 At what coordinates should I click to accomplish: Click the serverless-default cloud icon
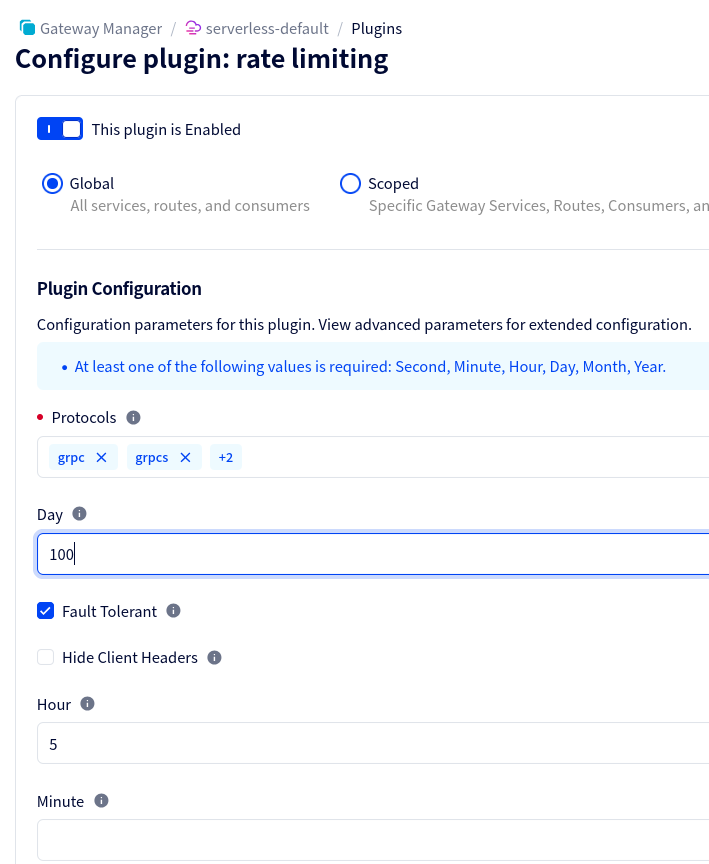coord(194,29)
